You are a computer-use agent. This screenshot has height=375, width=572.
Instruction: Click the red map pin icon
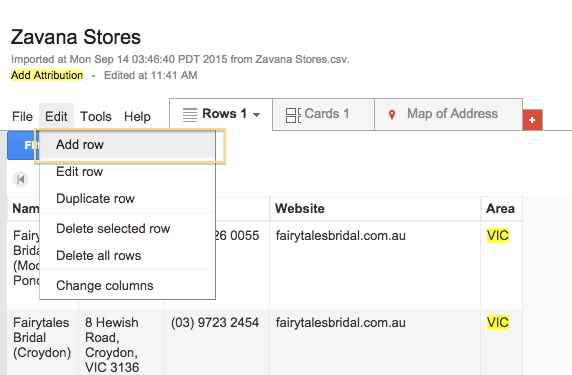(x=392, y=115)
